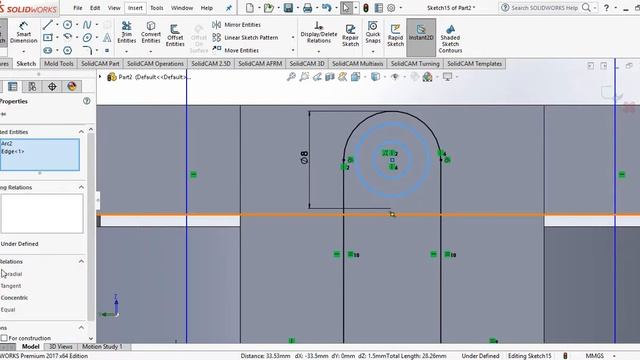Open the Display Style cube icon
Image resolution: width=640 pixels, height=360 pixels.
[x=375, y=77]
